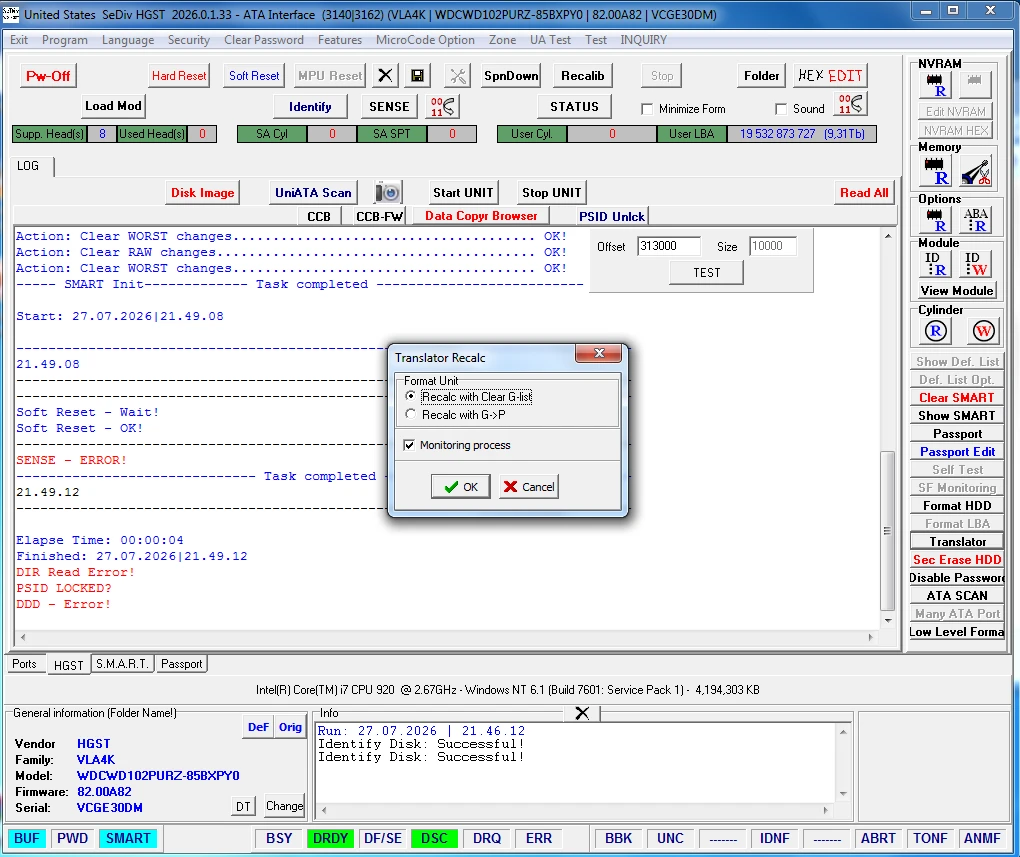Viewport: 1020px width, 857px height.
Task: Open the MicroCode Option menu
Action: 425,40
